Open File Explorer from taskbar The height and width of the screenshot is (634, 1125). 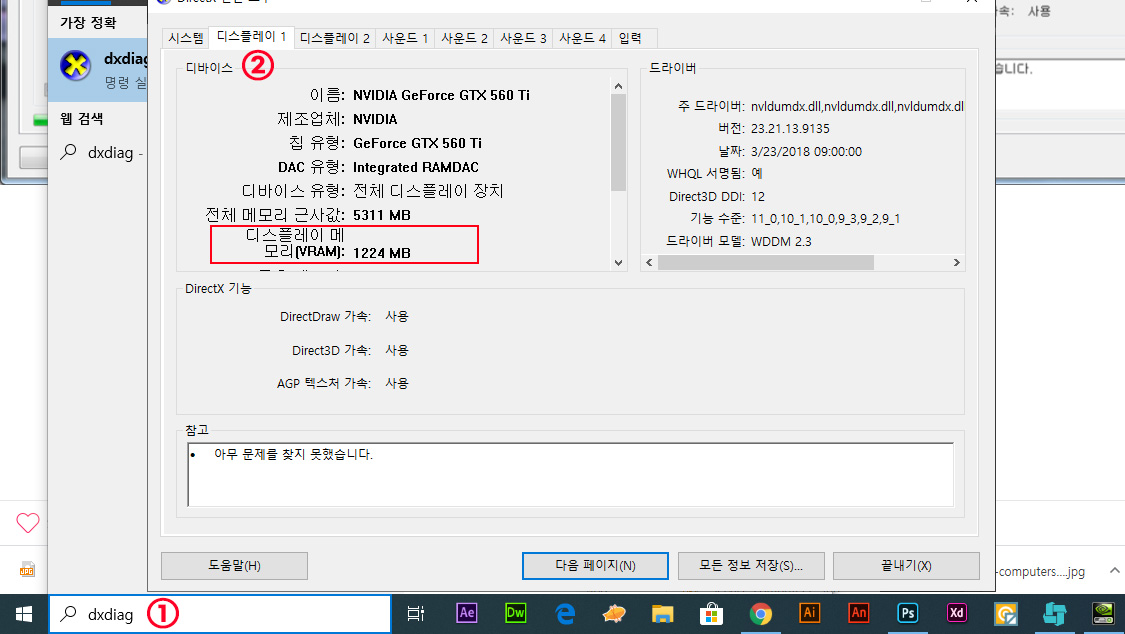[x=662, y=614]
